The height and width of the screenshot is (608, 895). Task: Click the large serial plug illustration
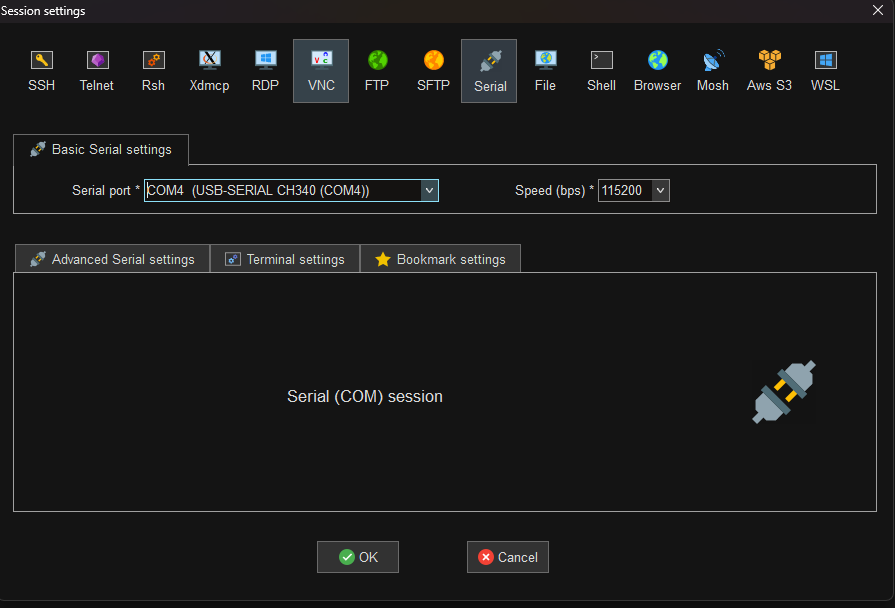coord(784,392)
